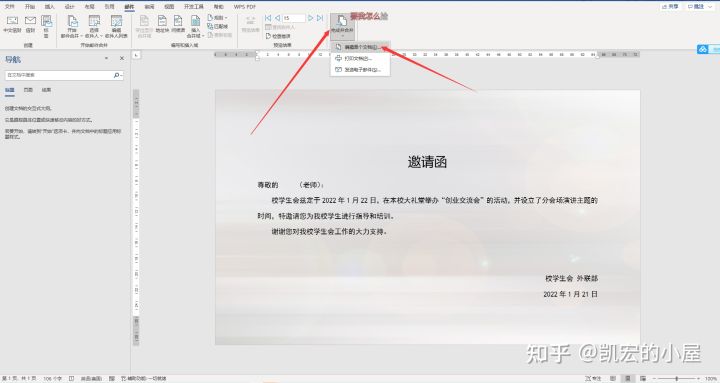Select Edit Individual Documents (编辑单个文档) entry

(x=360, y=47)
